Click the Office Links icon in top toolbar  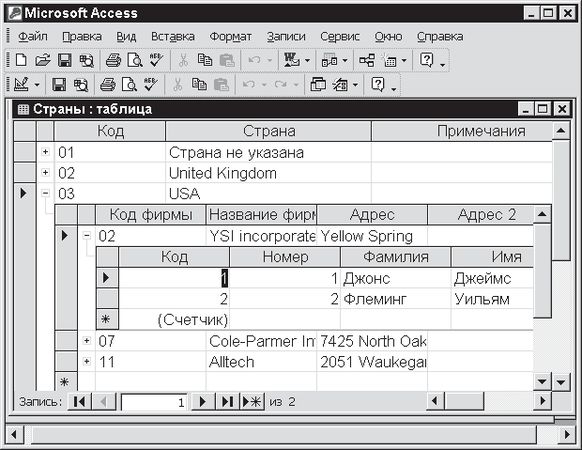click(x=292, y=60)
